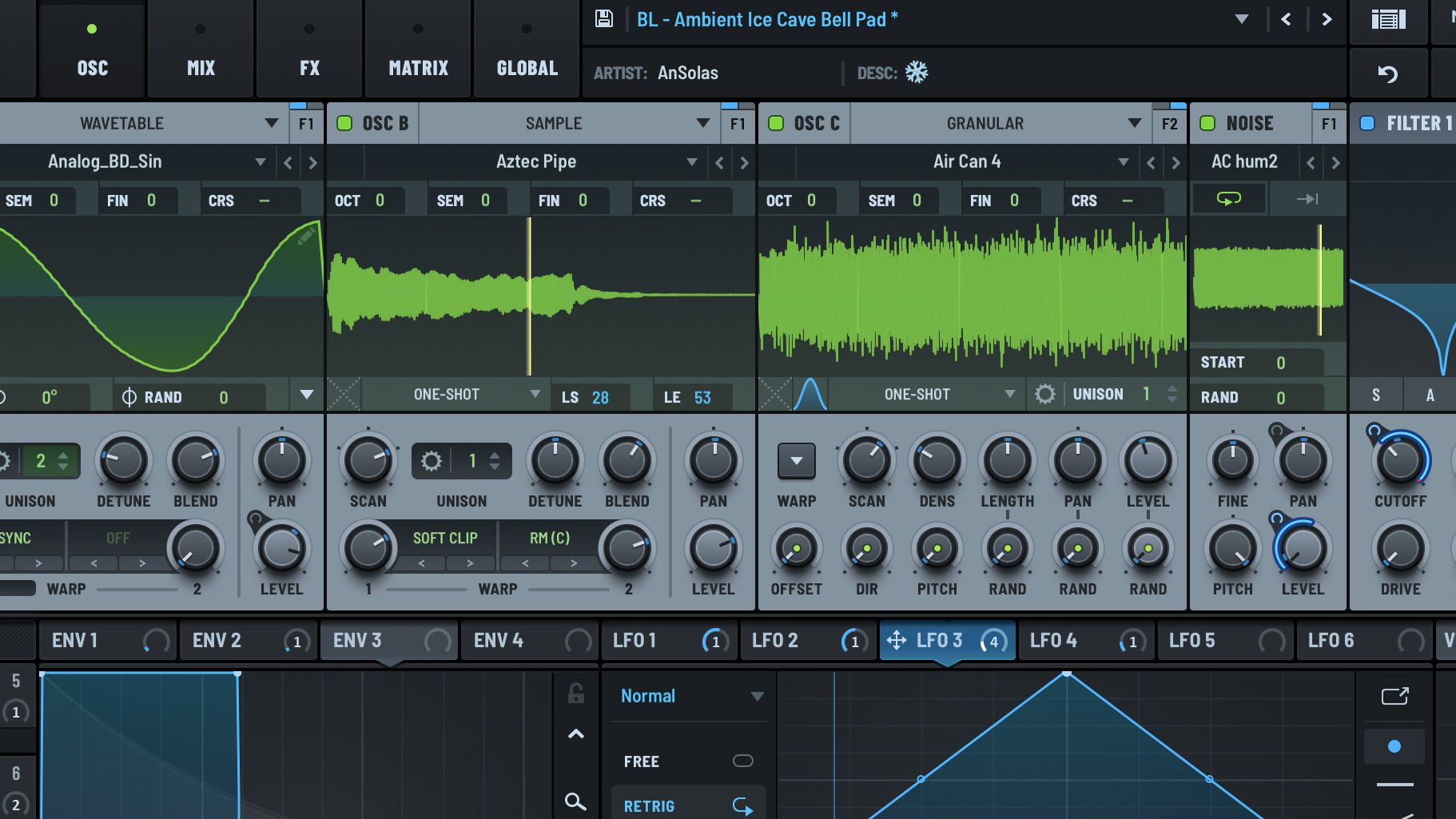Save the current preset with the disk icon
Viewport: 1456px width, 819px height.
click(x=605, y=18)
